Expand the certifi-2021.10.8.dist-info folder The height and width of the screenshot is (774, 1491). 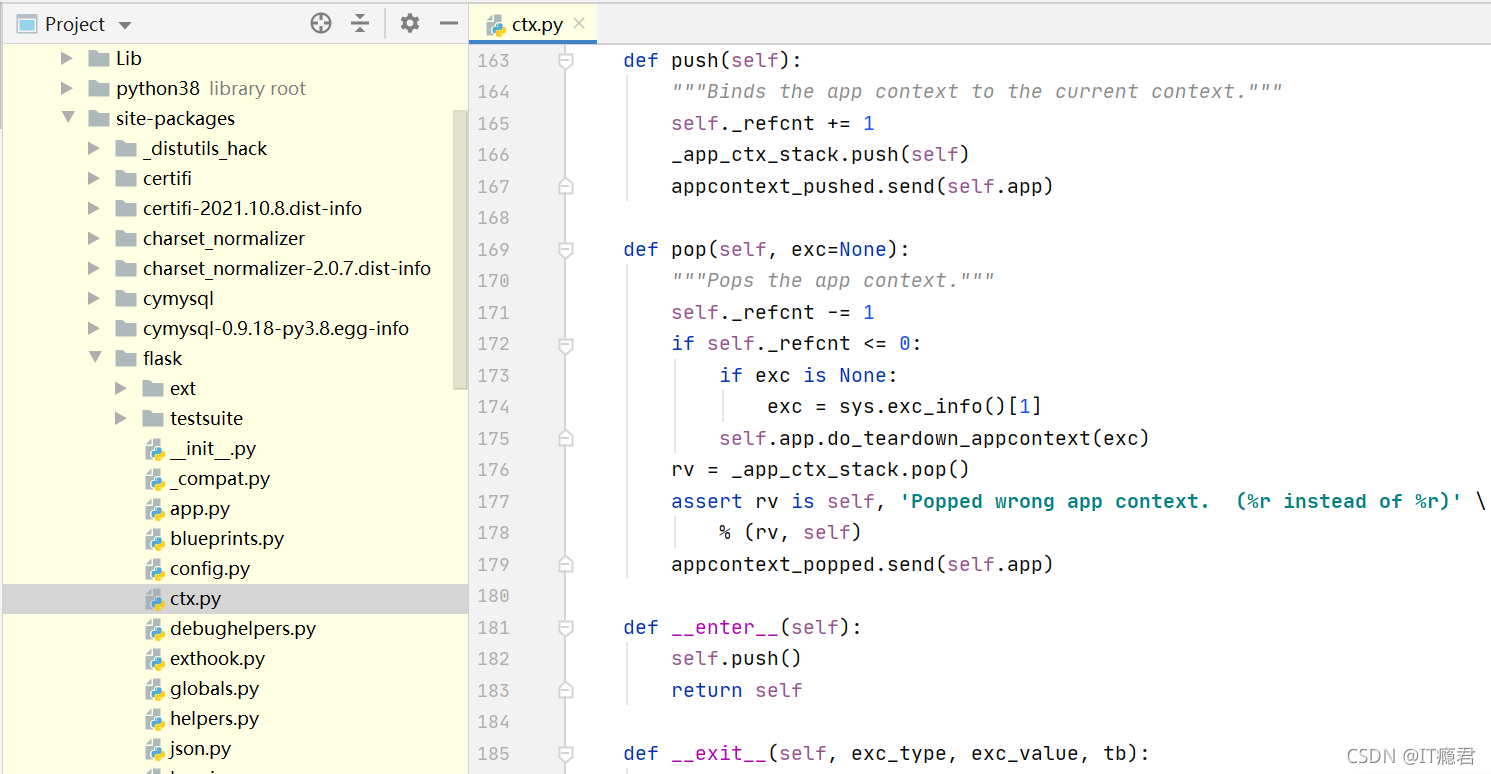[x=94, y=209]
